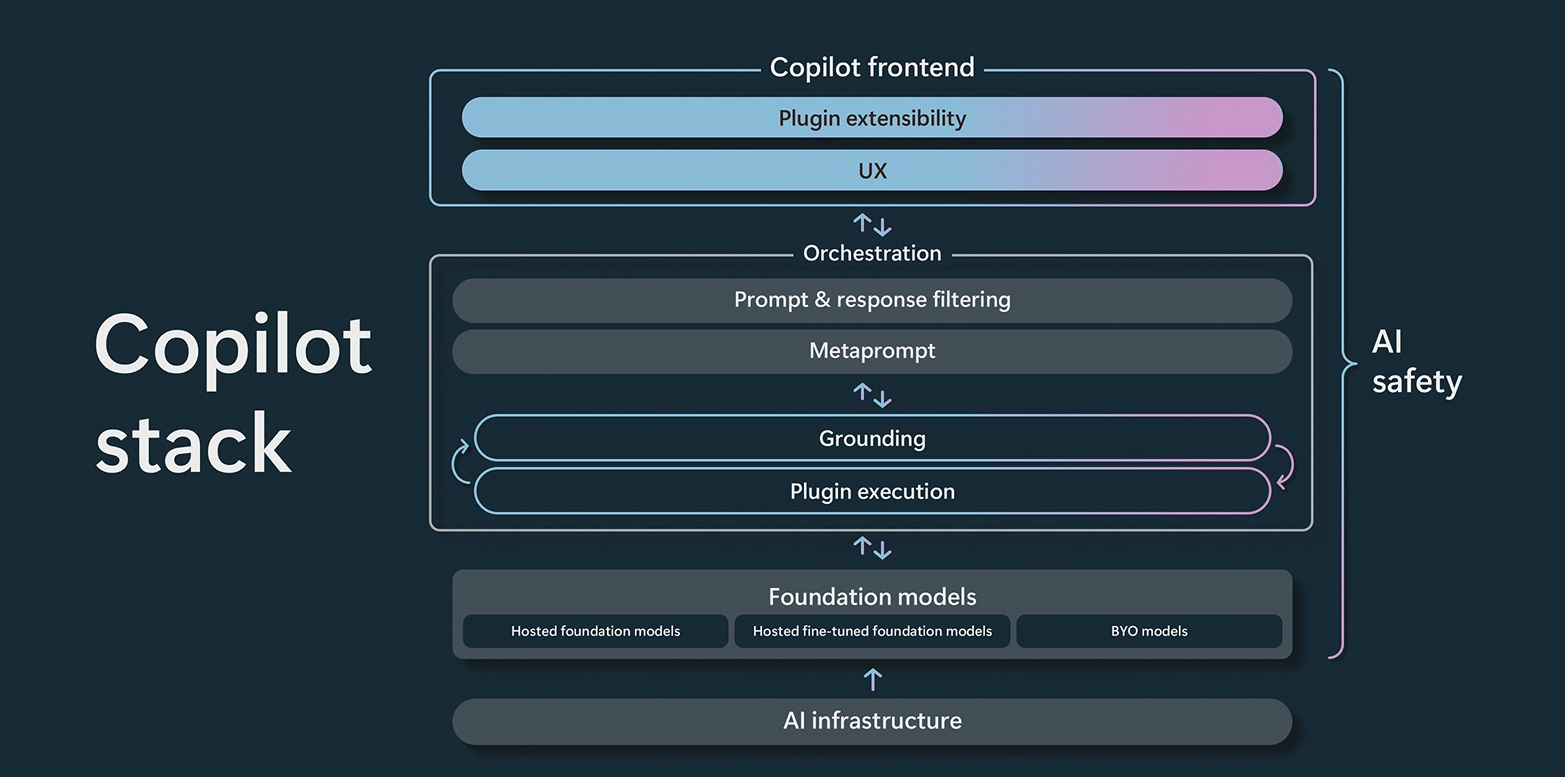Click the arrows above Foundation models box

pos(871,547)
